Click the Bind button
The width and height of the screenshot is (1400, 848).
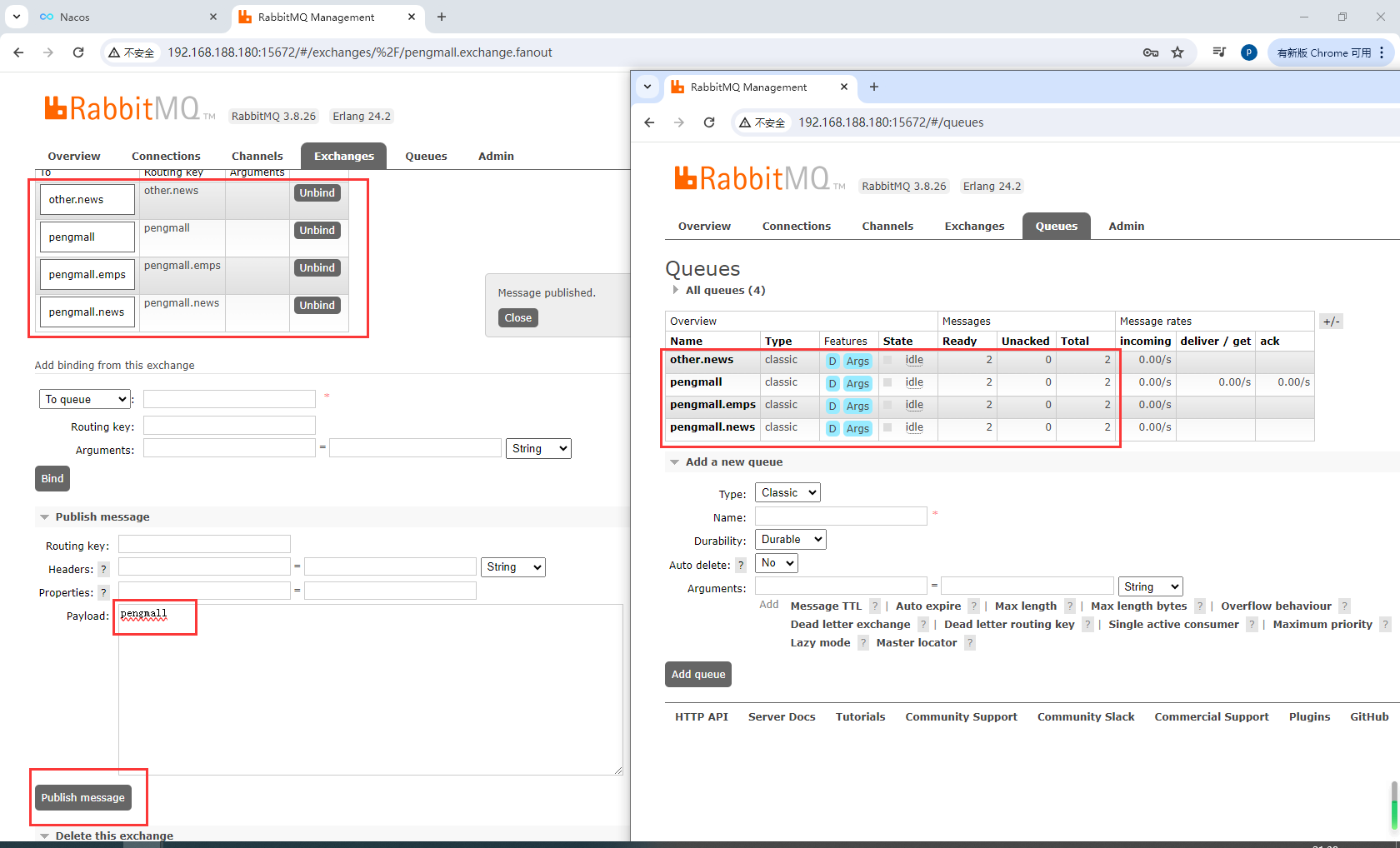[52, 478]
